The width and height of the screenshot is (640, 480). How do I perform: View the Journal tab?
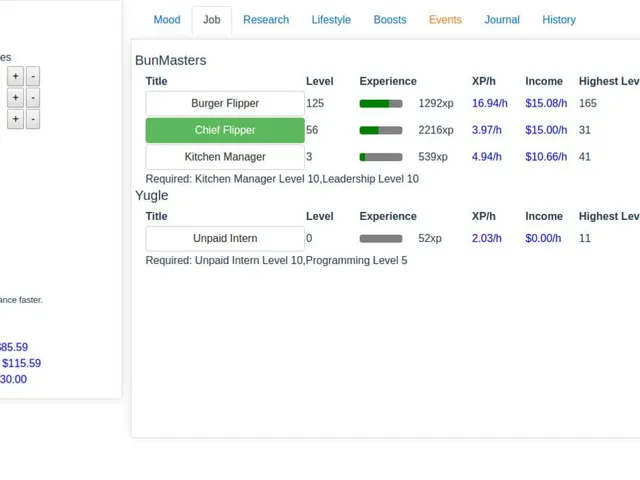[502, 20]
